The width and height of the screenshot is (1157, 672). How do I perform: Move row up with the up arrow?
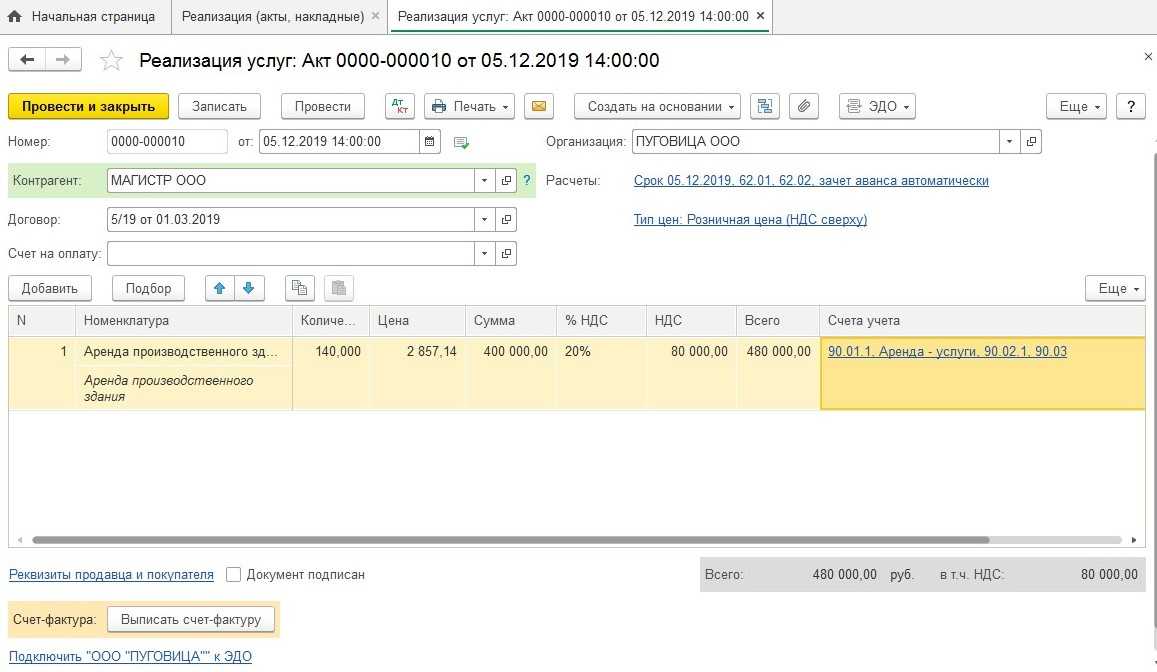point(220,288)
